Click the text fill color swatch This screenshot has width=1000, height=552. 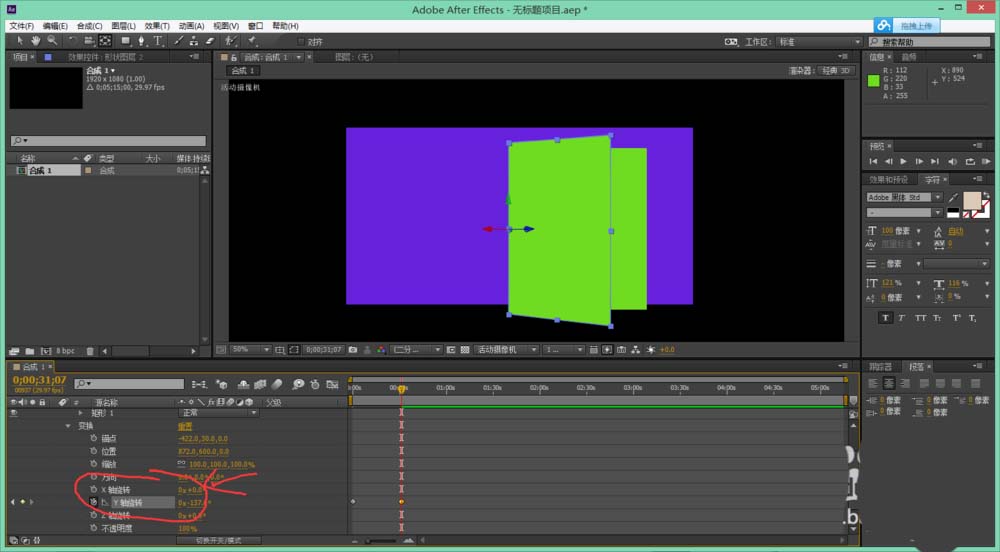pyautogui.click(x=971, y=201)
